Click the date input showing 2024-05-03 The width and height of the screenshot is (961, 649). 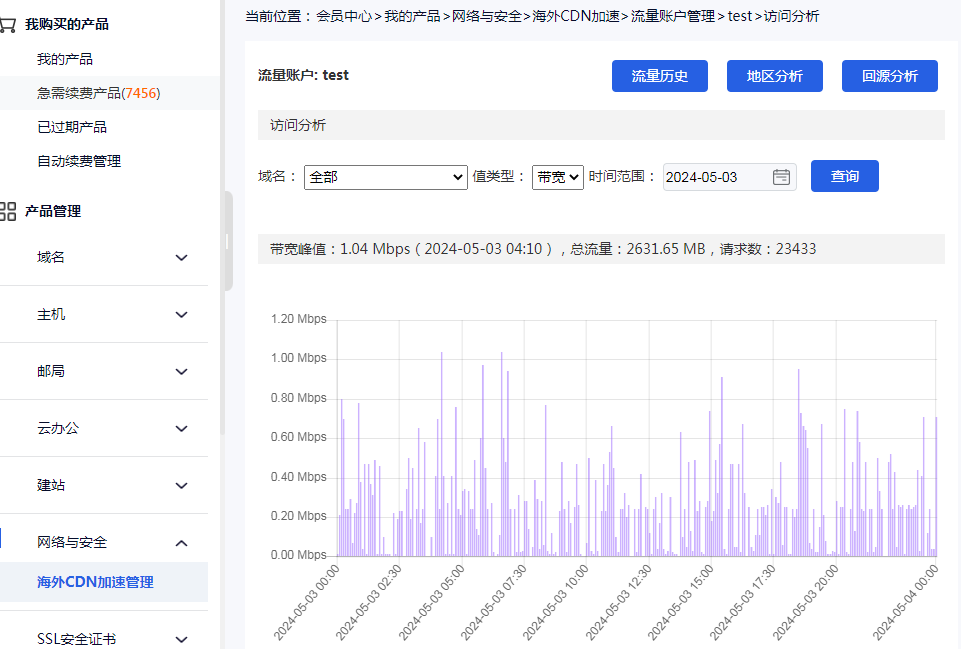pyautogui.click(x=715, y=177)
